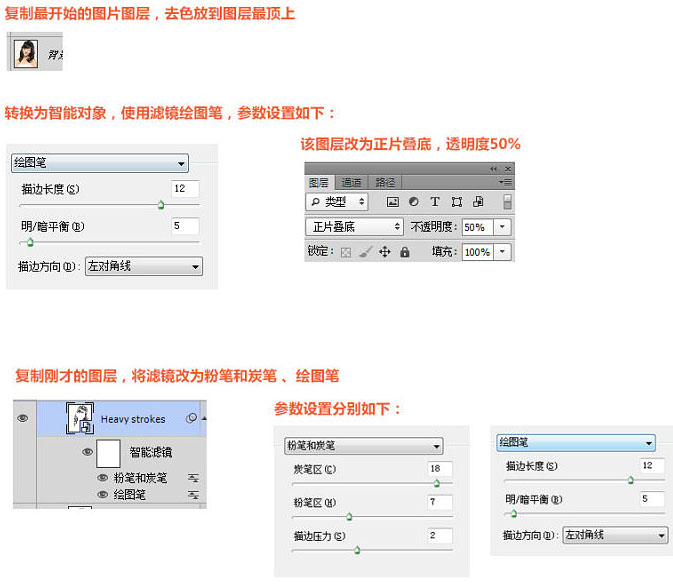Screen dimensions: 673x585
Task: Open 左对角线 dropdown under the smart-object heading
Action: pos(144,267)
